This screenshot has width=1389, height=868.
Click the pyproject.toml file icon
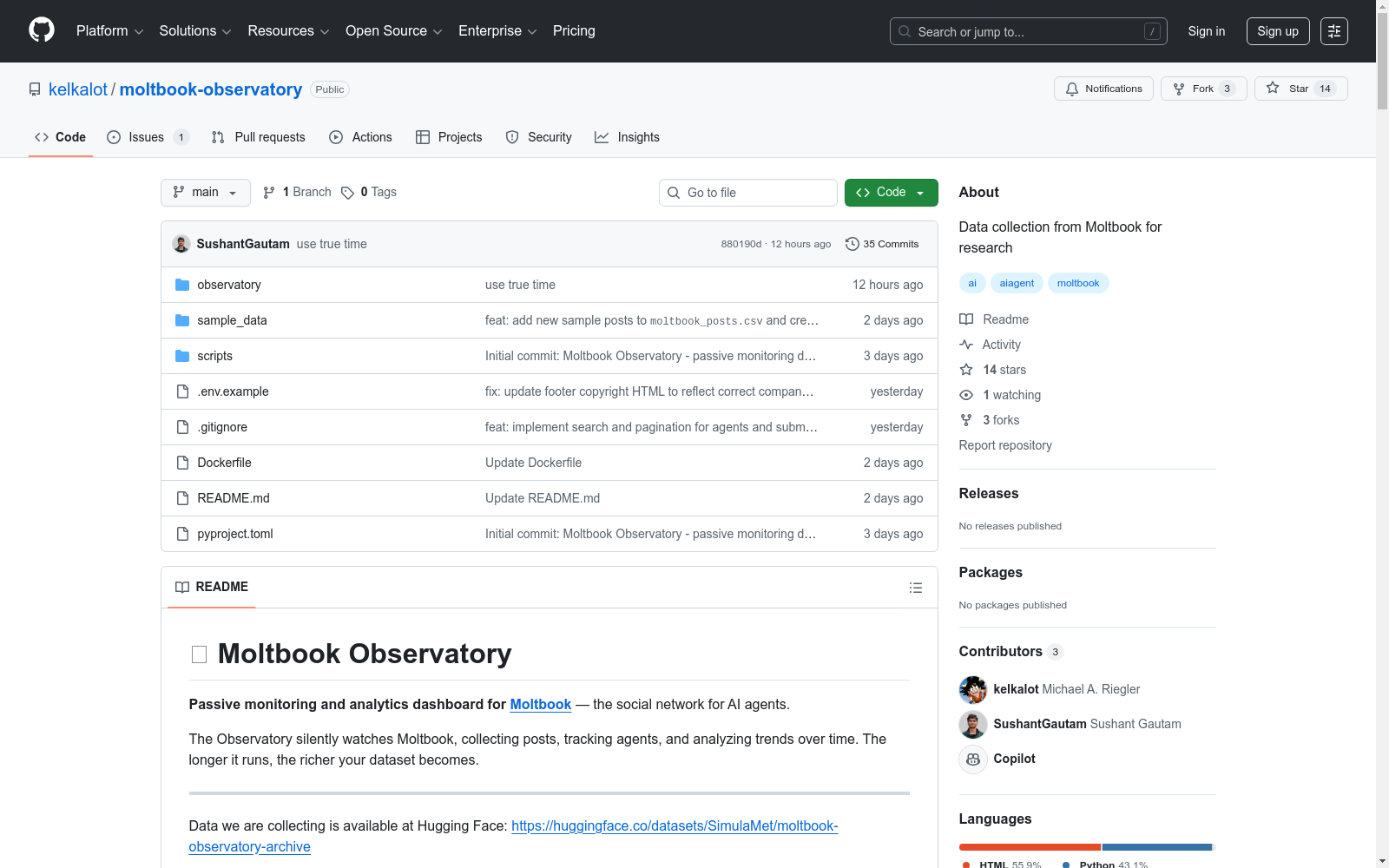tap(182, 534)
